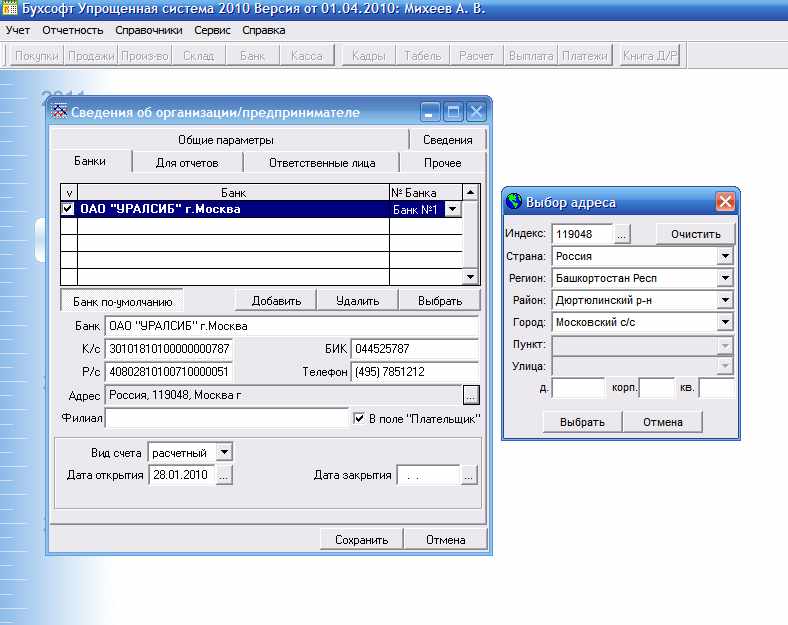788x625 pixels.
Task: Toggle the В поле "Плательщик" checkbox
Action: (360, 418)
